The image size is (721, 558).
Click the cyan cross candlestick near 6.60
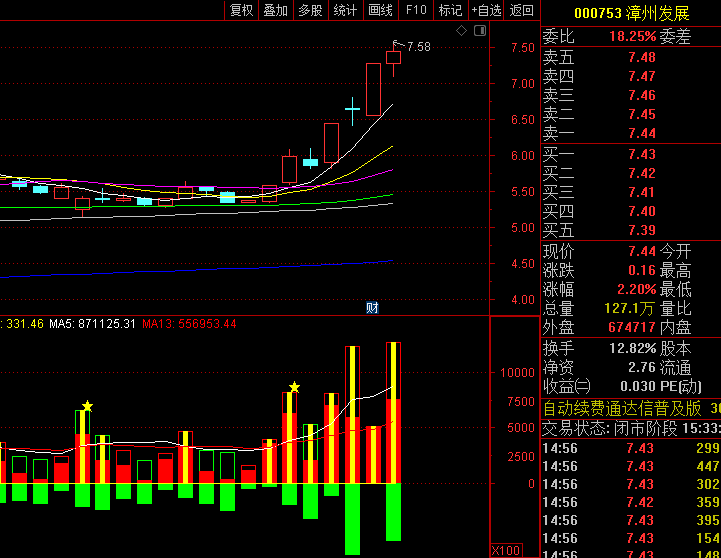coord(352,110)
